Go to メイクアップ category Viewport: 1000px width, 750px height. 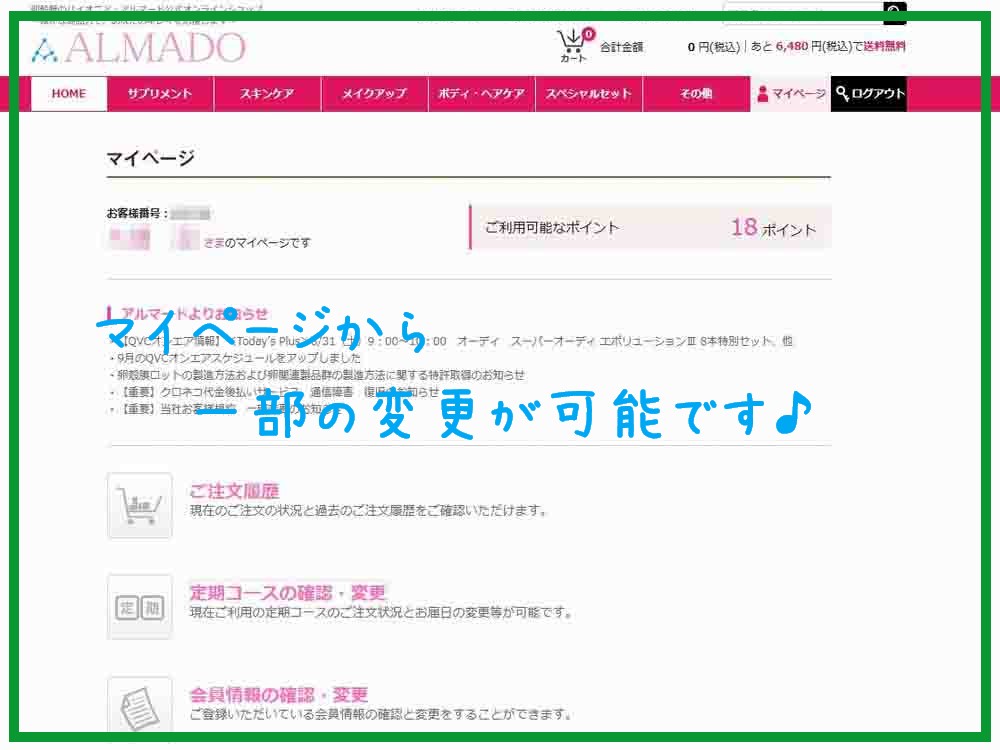[374, 94]
